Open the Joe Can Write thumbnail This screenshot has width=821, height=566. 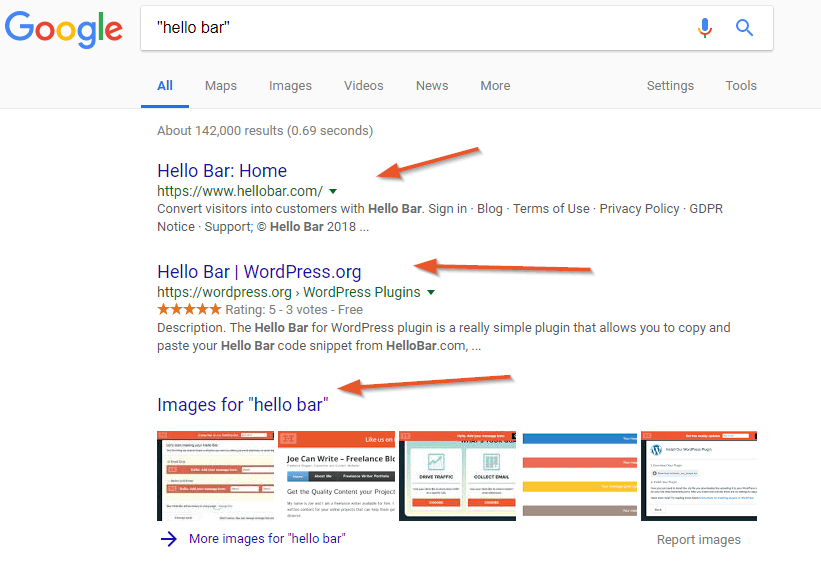click(x=336, y=476)
